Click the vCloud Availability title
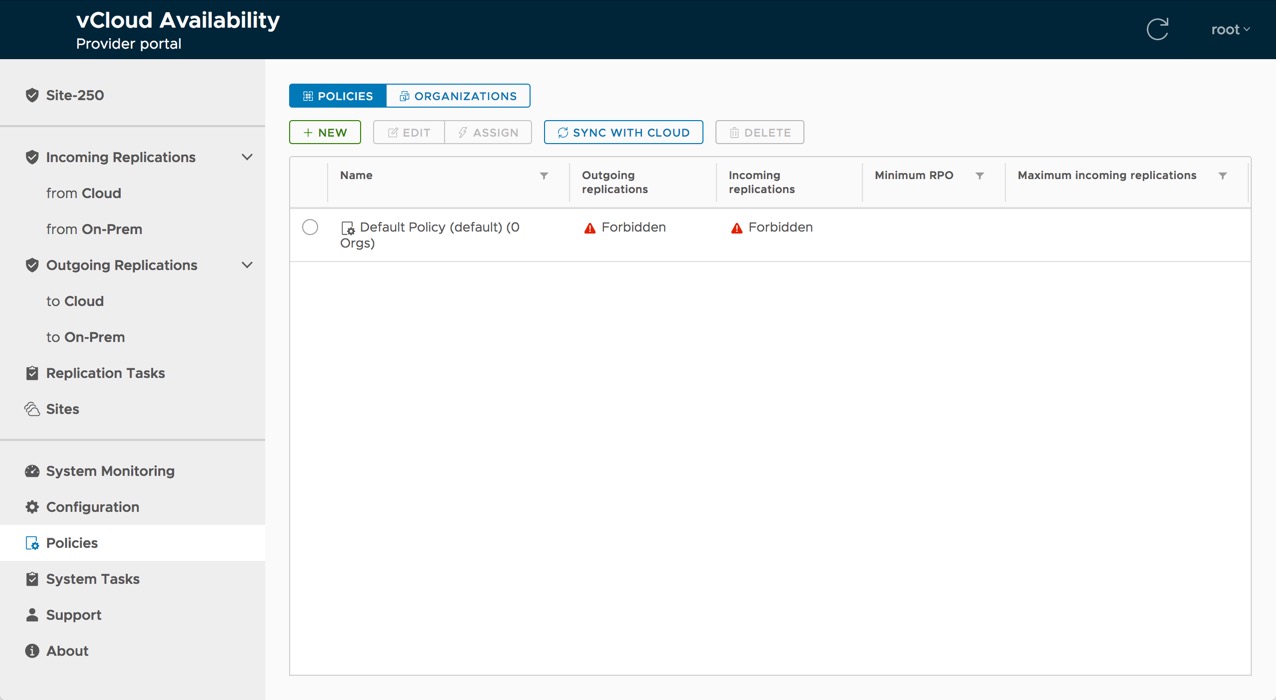Viewport: 1276px width, 700px height. click(x=178, y=20)
